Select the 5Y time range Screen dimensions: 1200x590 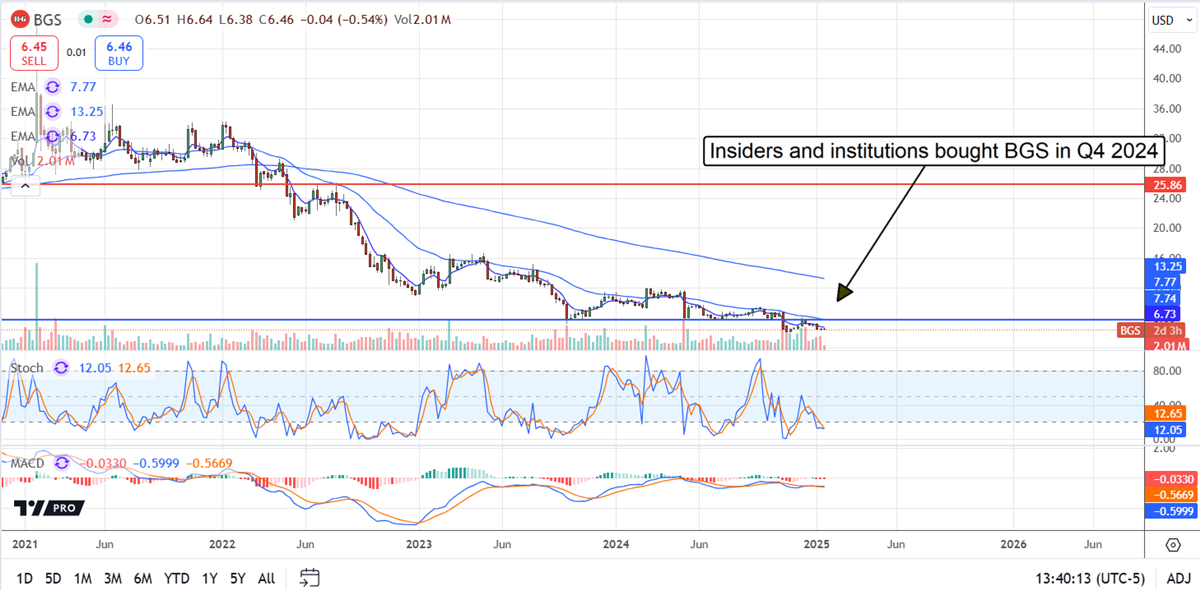[x=238, y=578]
